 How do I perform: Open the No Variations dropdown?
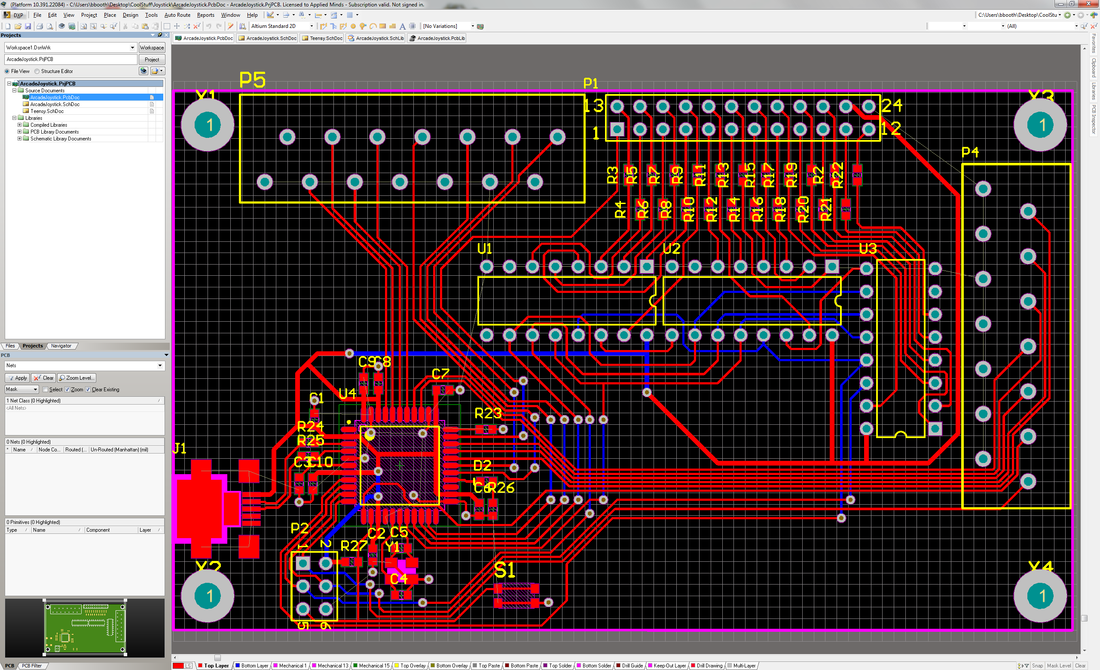click(x=474, y=26)
